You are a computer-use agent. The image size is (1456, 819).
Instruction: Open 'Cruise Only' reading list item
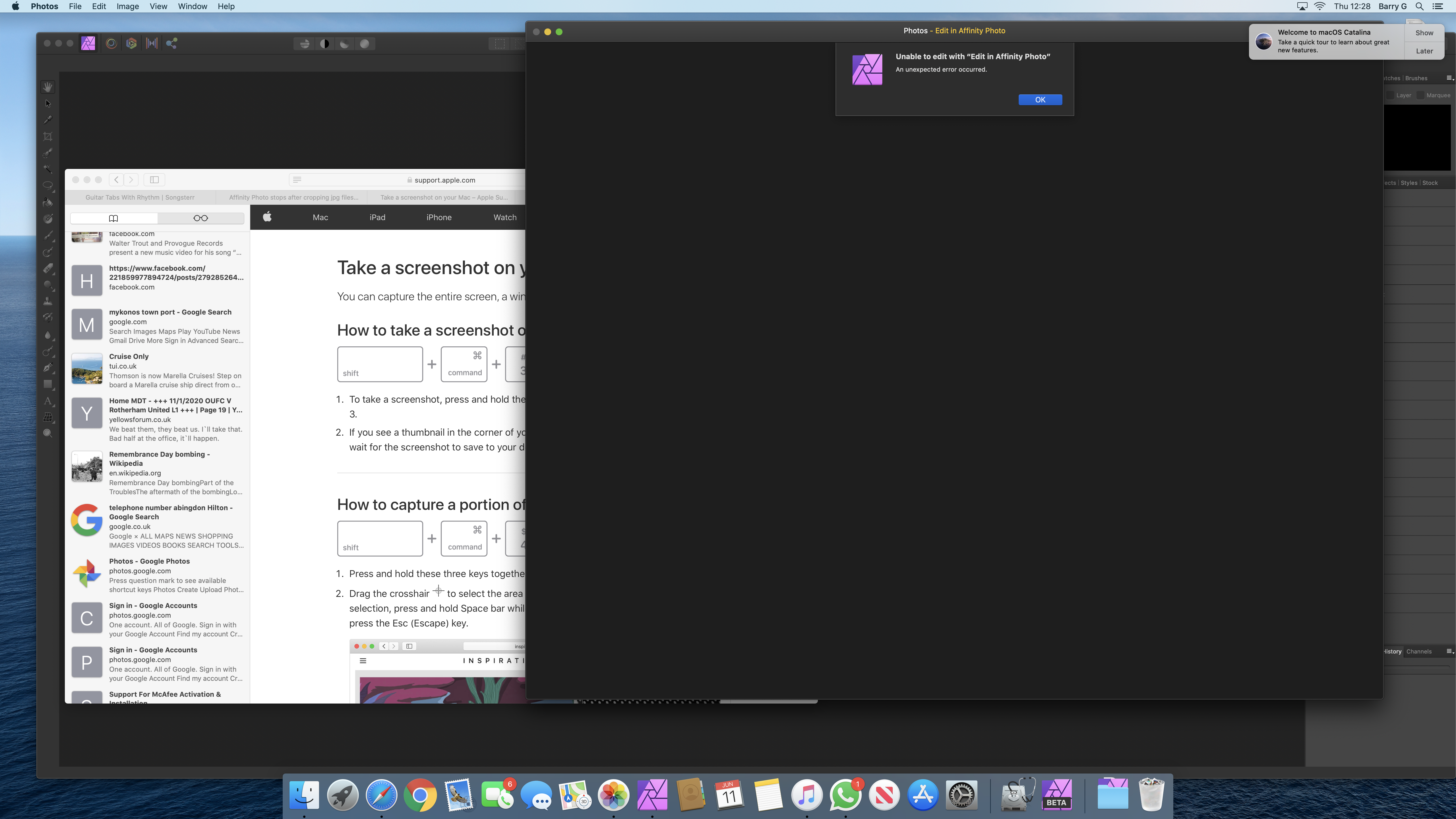[157, 370]
